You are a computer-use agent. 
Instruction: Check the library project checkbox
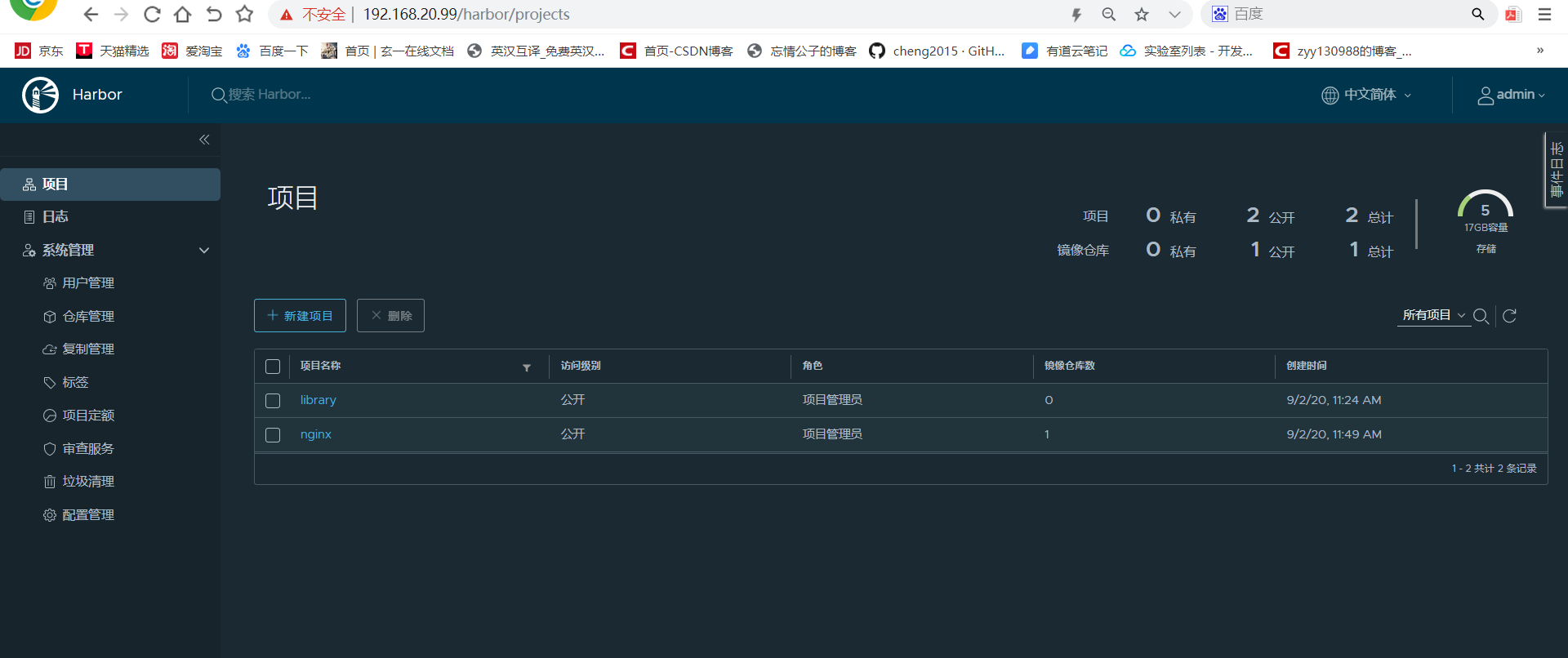click(273, 401)
